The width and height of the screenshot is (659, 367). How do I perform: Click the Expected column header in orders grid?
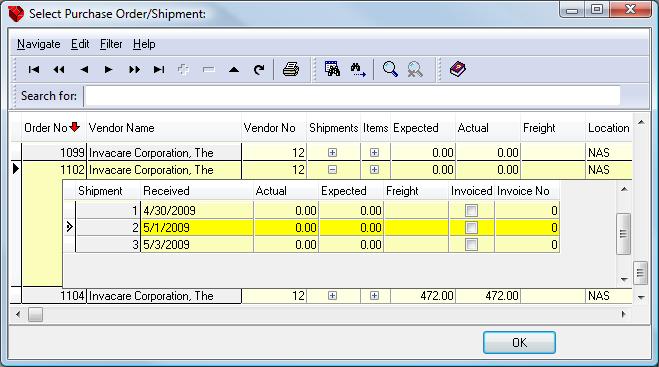pos(423,128)
